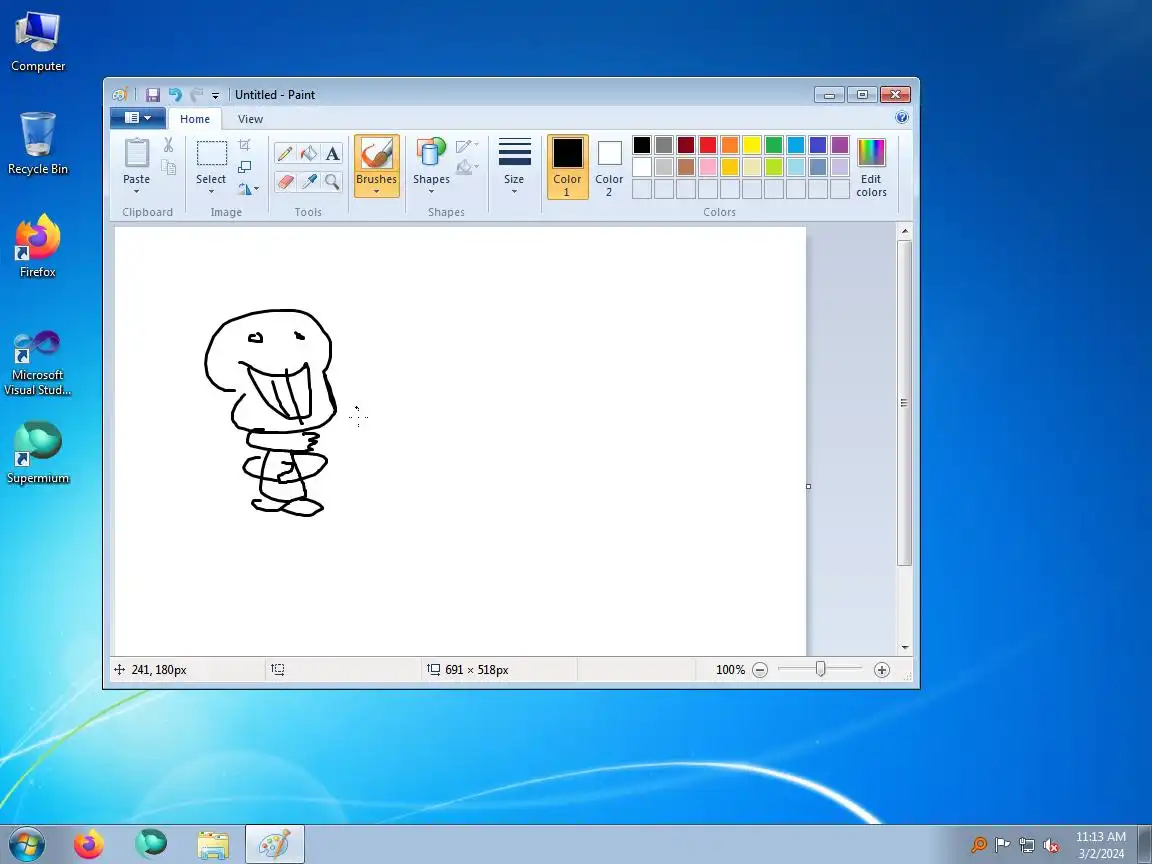Open Recycle Bin on desktop
Screen dimensions: 1152x864
pos(37,143)
